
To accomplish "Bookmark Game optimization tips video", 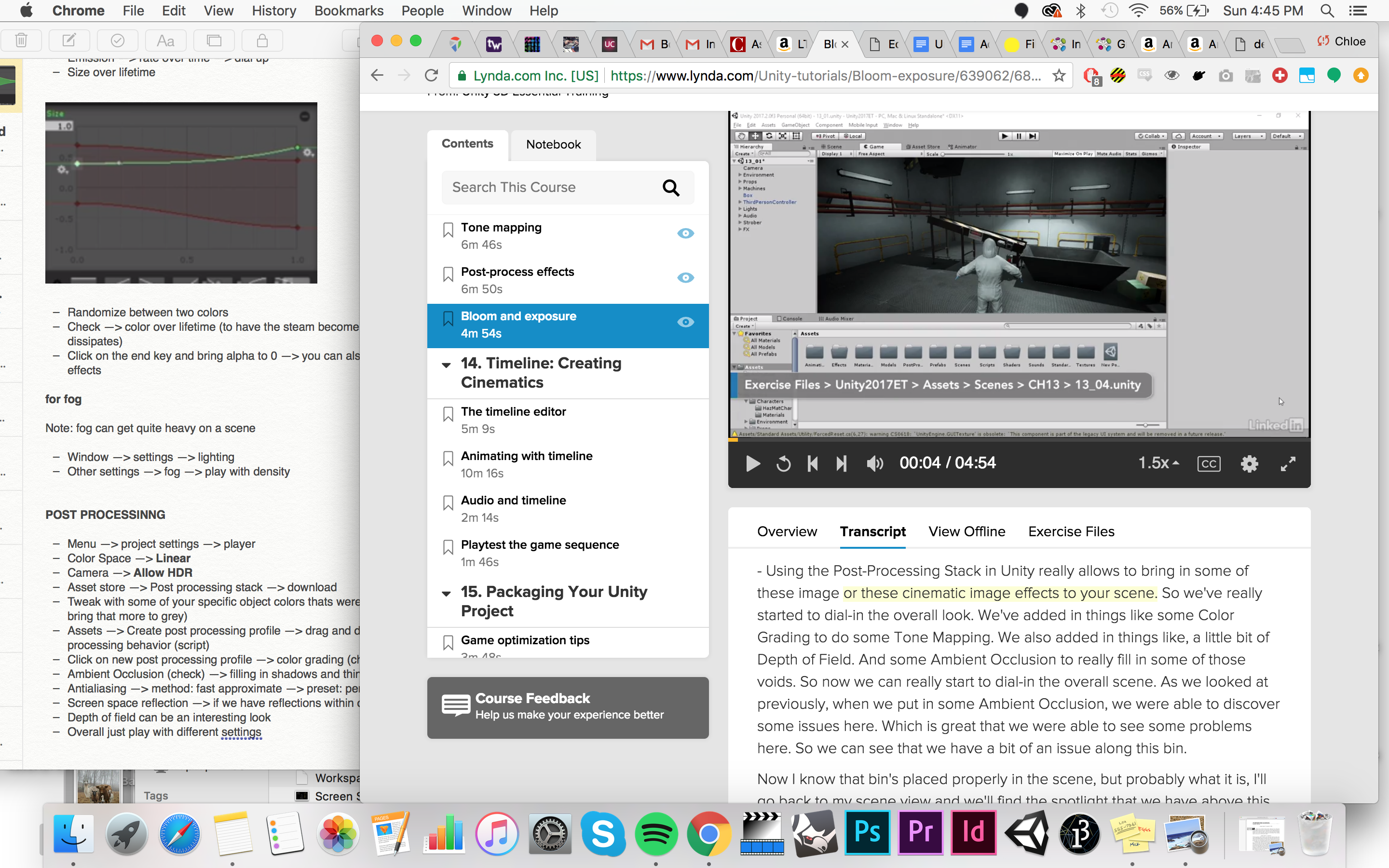I will (x=448, y=643).
